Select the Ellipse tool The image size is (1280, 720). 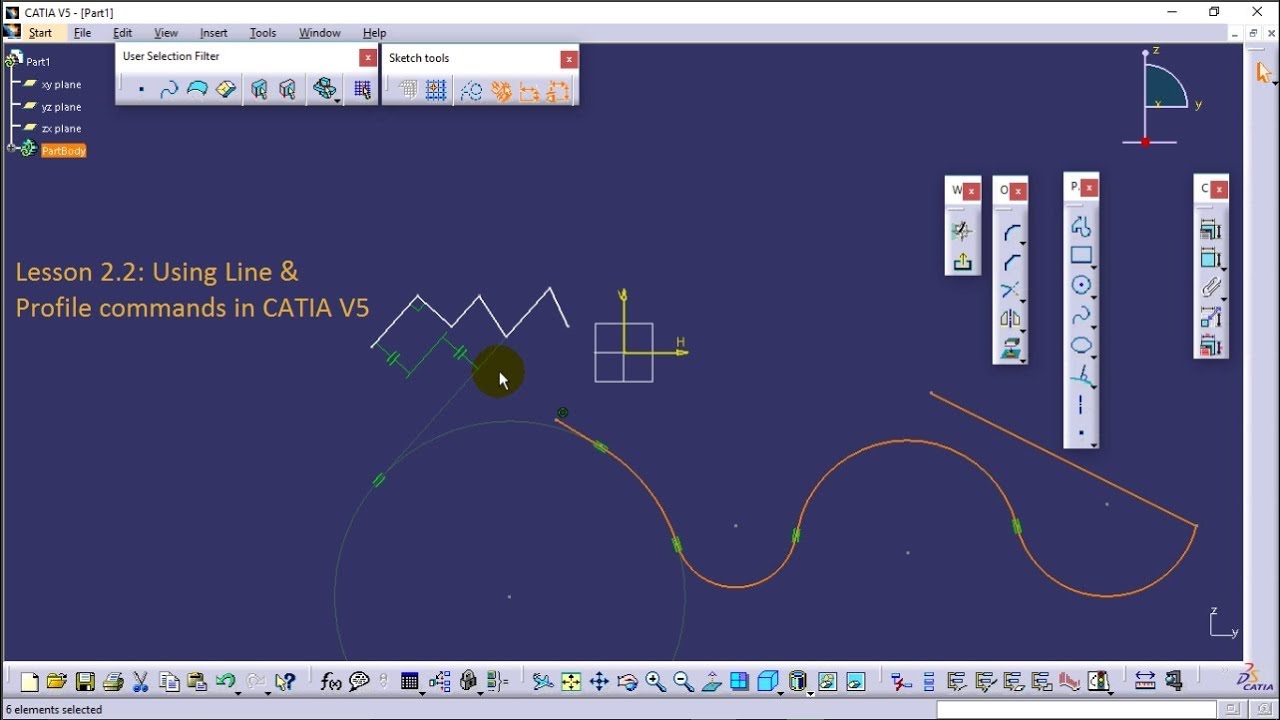click(1081, 346)
